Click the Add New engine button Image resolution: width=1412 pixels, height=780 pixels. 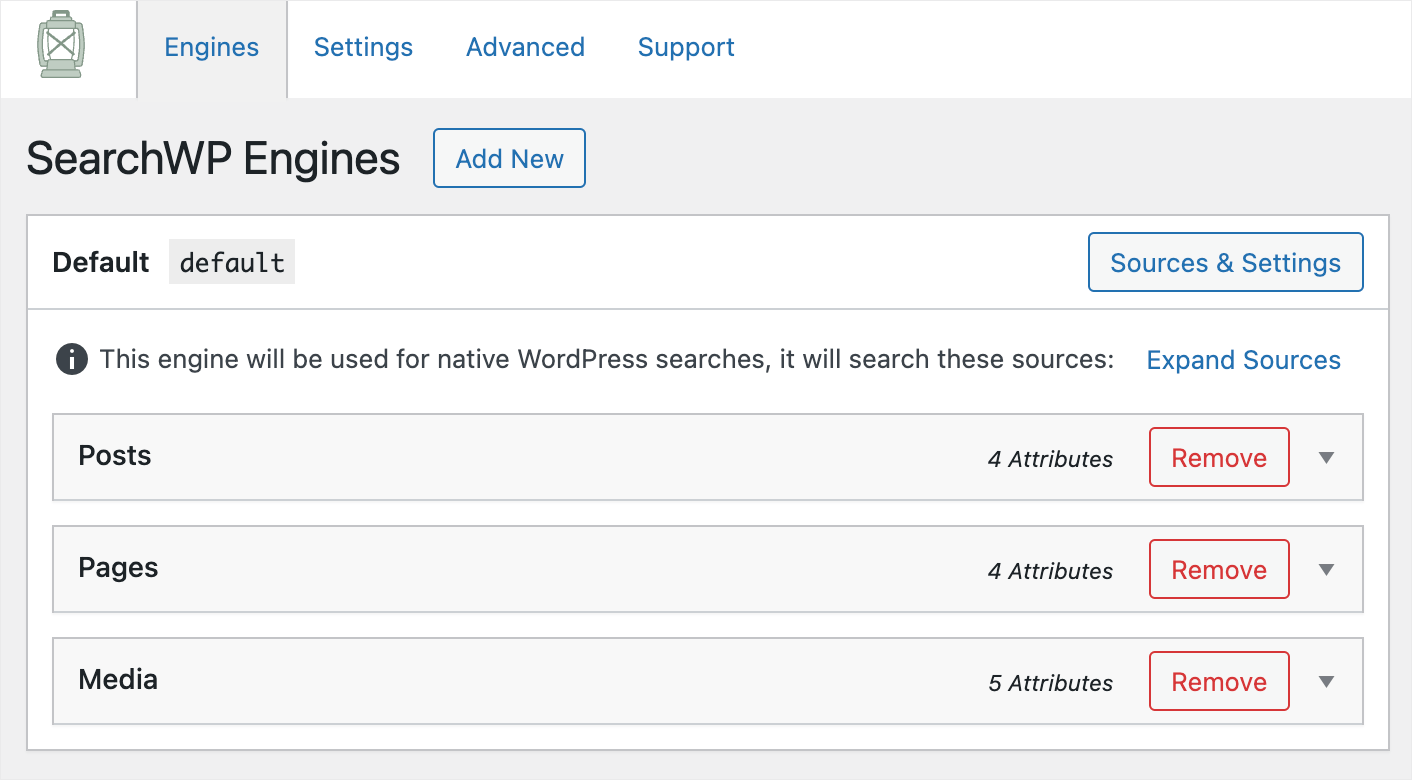click(x=509, y=158)
